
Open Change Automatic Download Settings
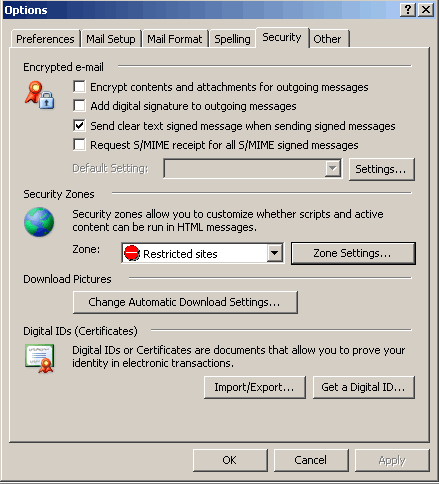tap(185, 302)
